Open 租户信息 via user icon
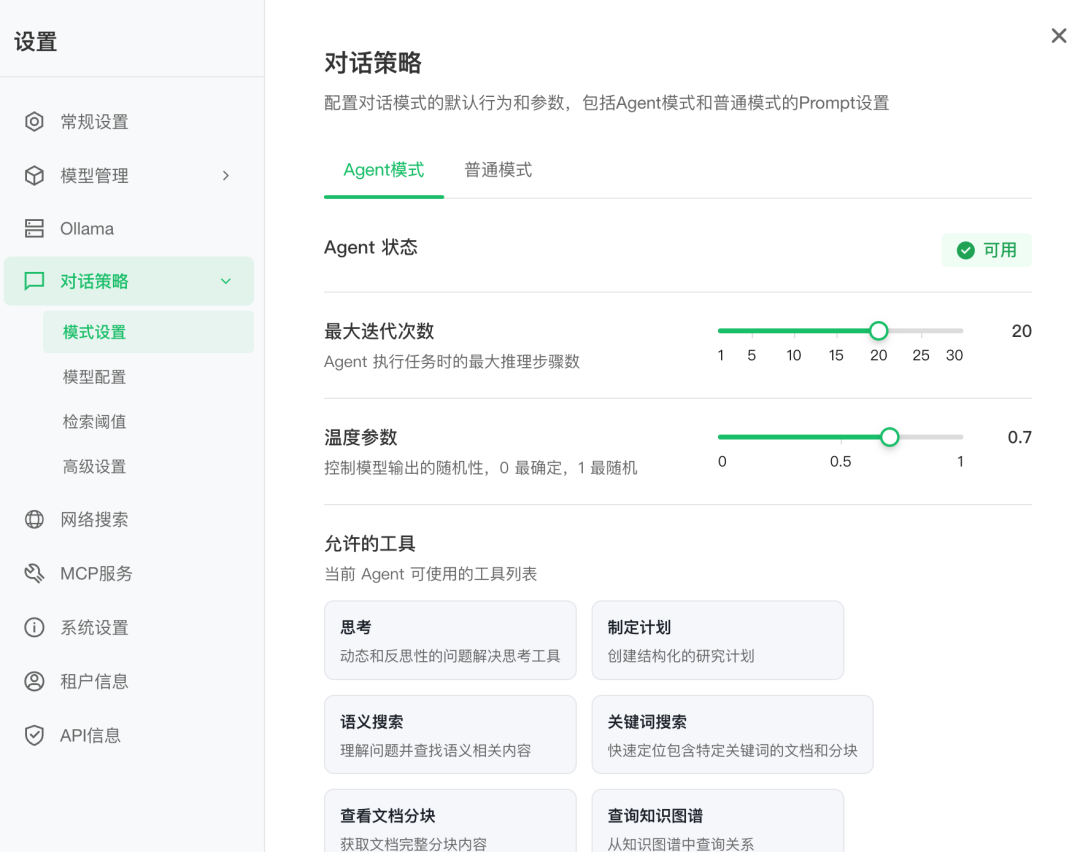Screen dimensions: 1080x852 coord(34,682)
